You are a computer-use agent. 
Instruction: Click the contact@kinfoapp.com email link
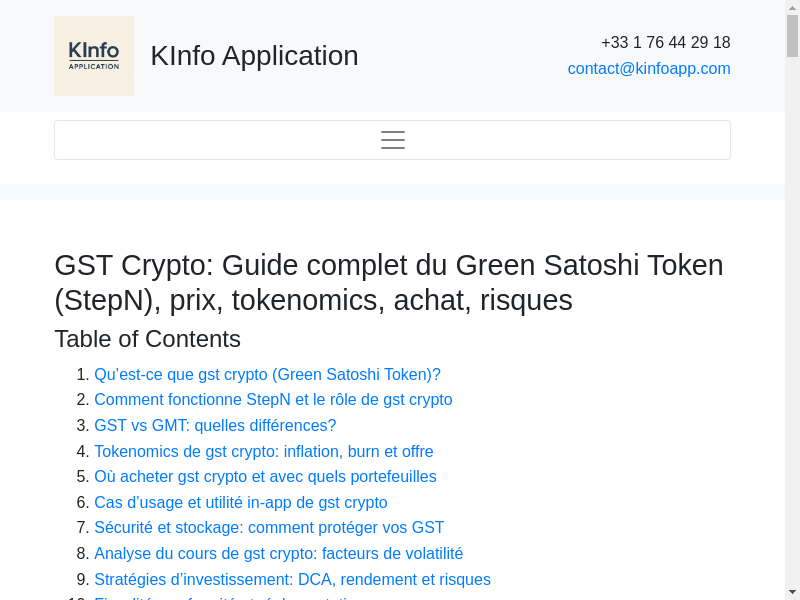coord(649,69)
